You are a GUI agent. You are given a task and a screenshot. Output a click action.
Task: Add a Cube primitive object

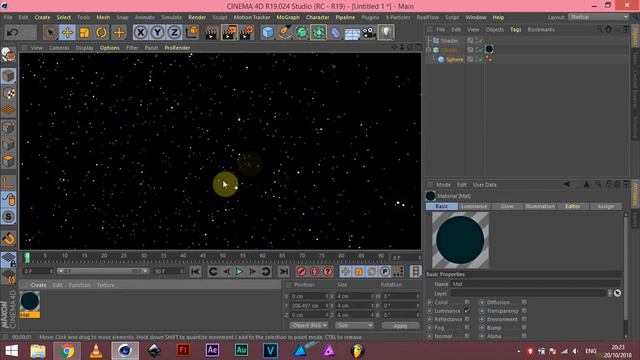[268, 32]
